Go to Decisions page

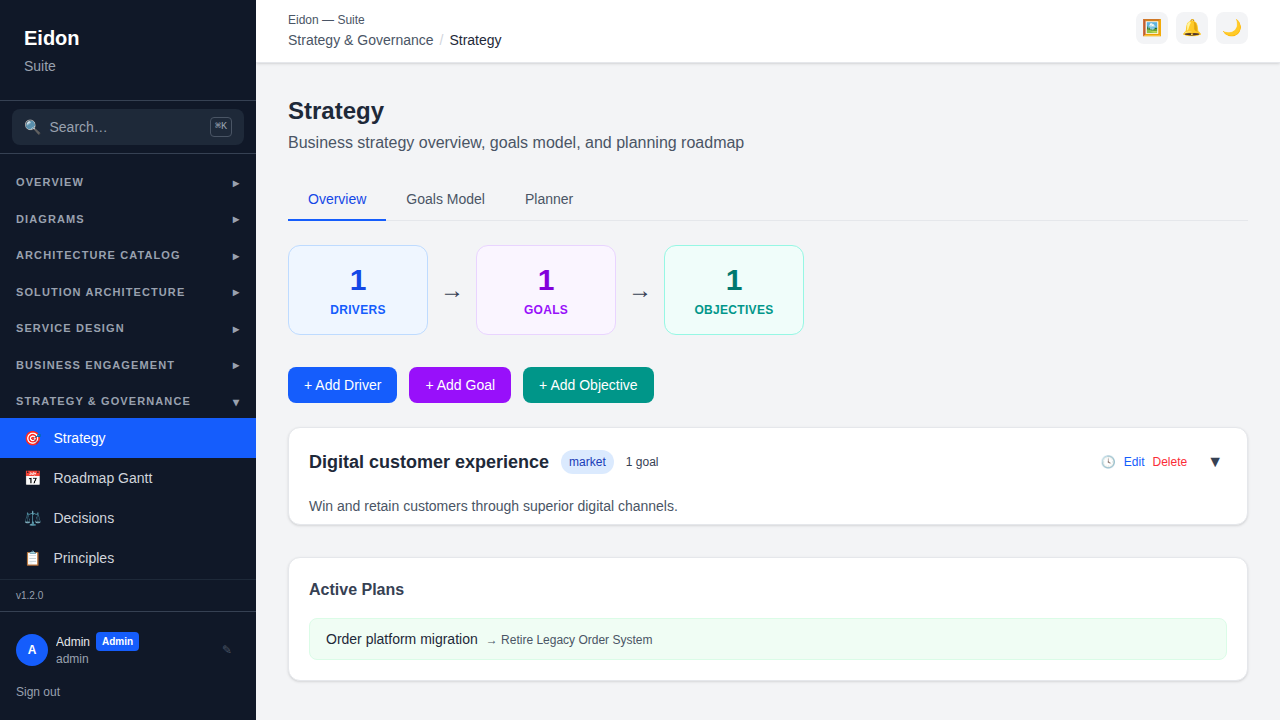click(128, 518)
